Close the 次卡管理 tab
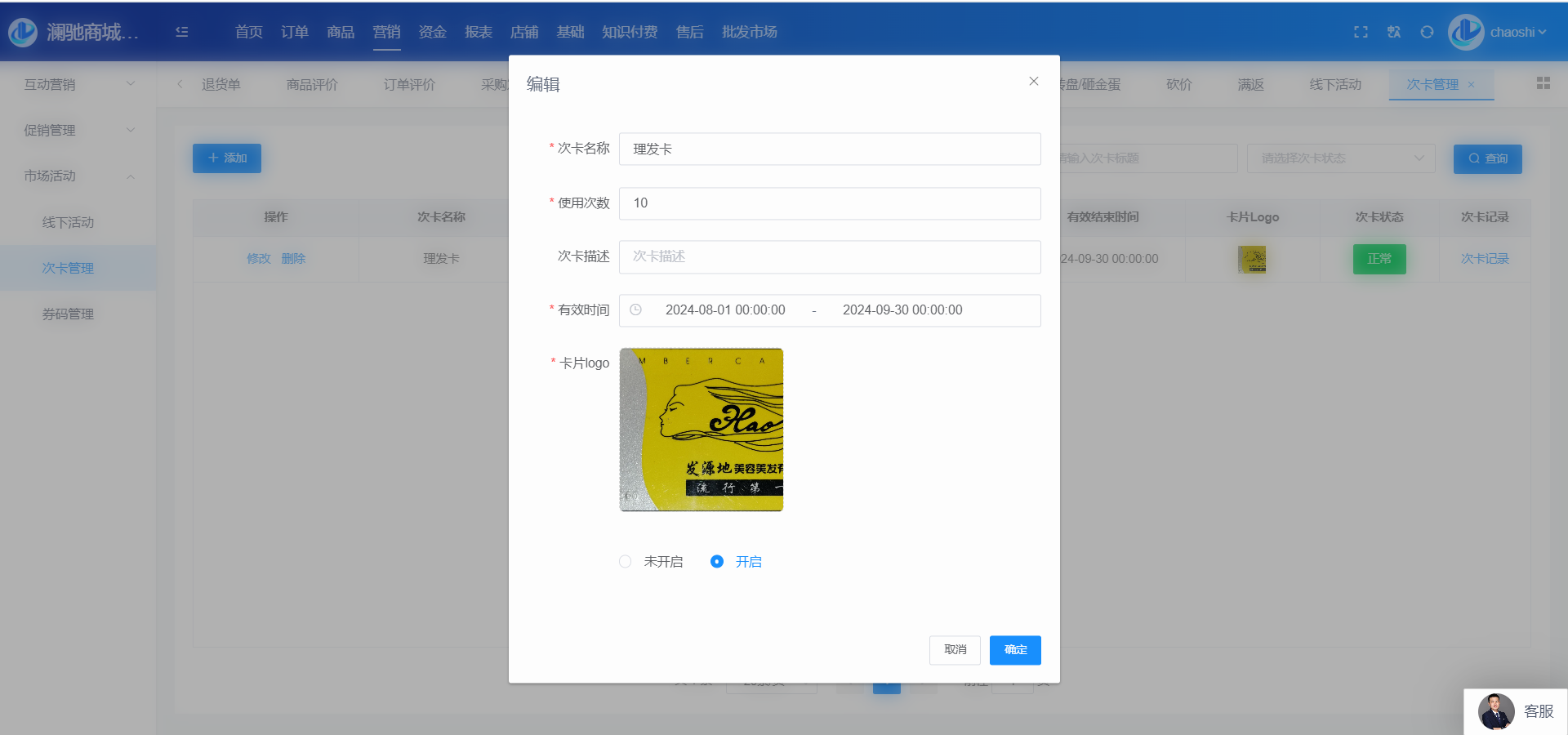The image size is (1568, 735). 1472,85
